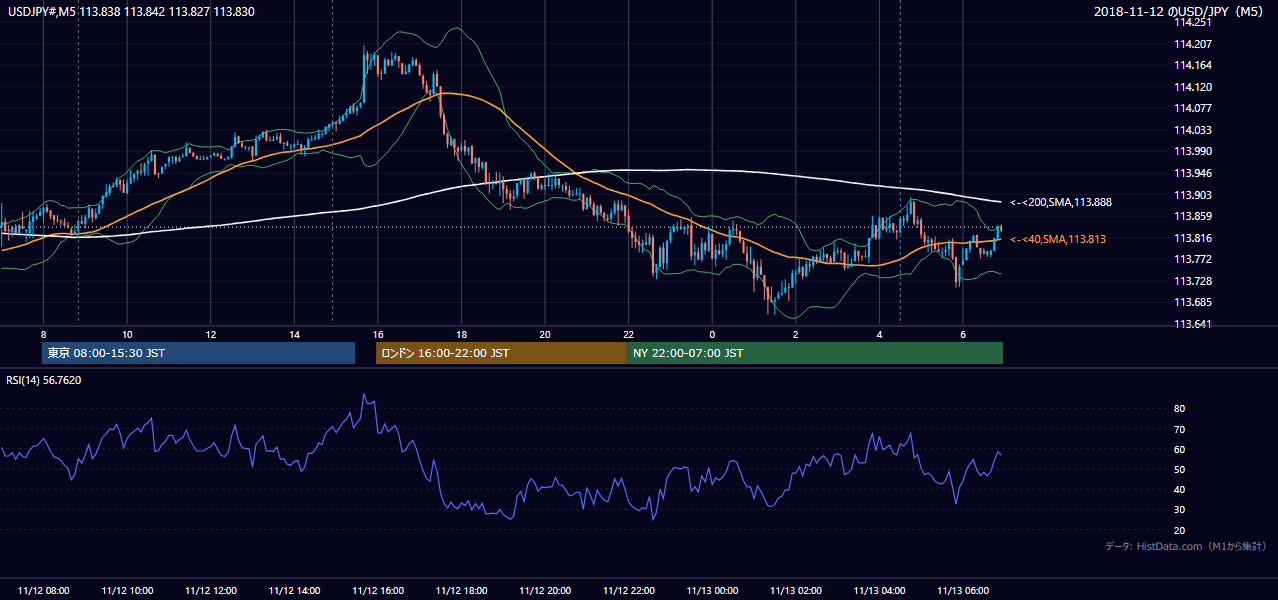
Task: Click the 11/13 02:00 date axis label
Action: (x=796, y=591)
